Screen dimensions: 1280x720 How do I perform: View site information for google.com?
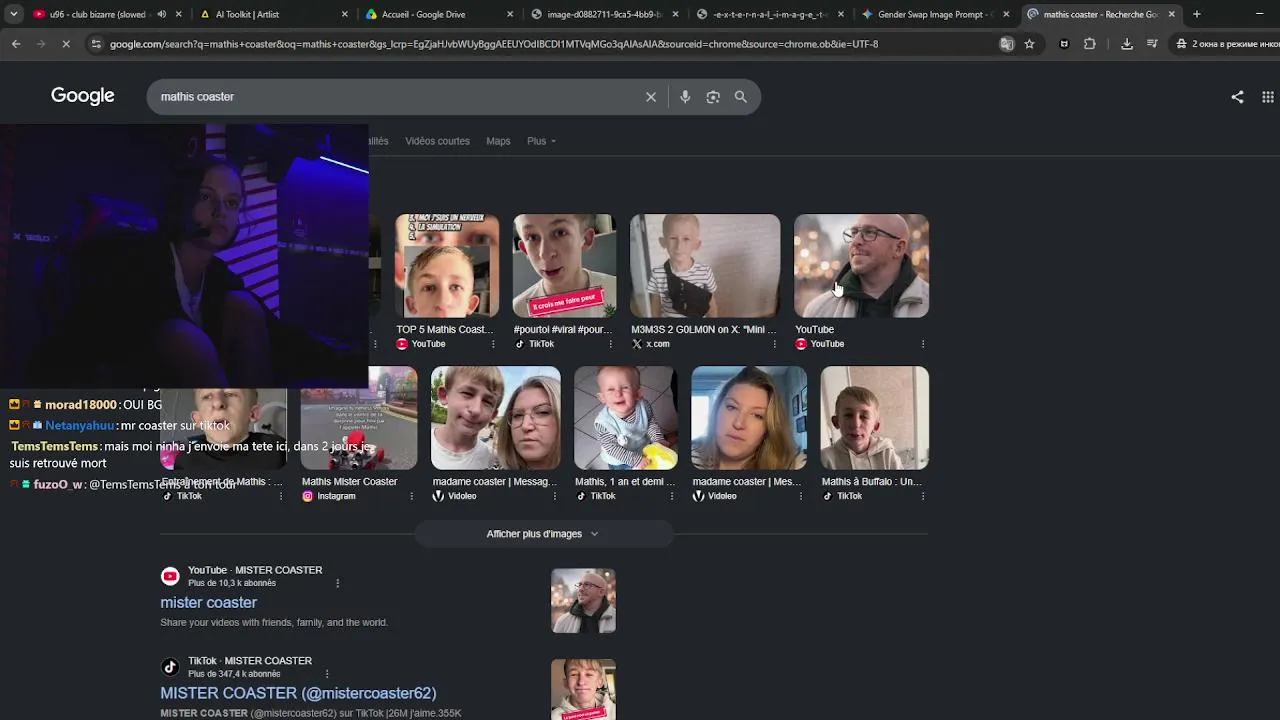[96, 44]
